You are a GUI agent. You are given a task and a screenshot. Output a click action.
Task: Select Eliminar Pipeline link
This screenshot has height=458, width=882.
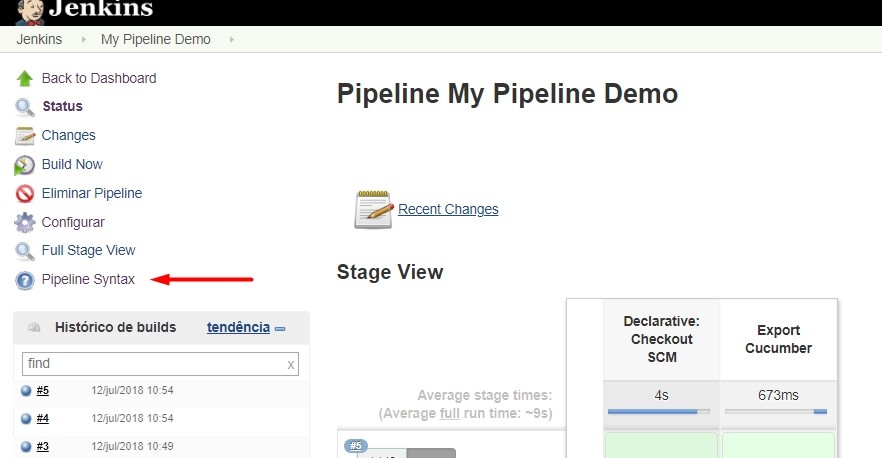coord(92,193)
